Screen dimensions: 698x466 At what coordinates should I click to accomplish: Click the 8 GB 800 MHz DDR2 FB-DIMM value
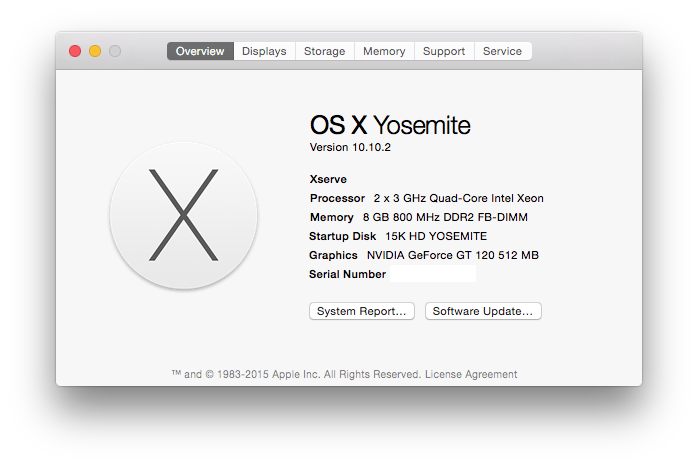tap(445, 217)
